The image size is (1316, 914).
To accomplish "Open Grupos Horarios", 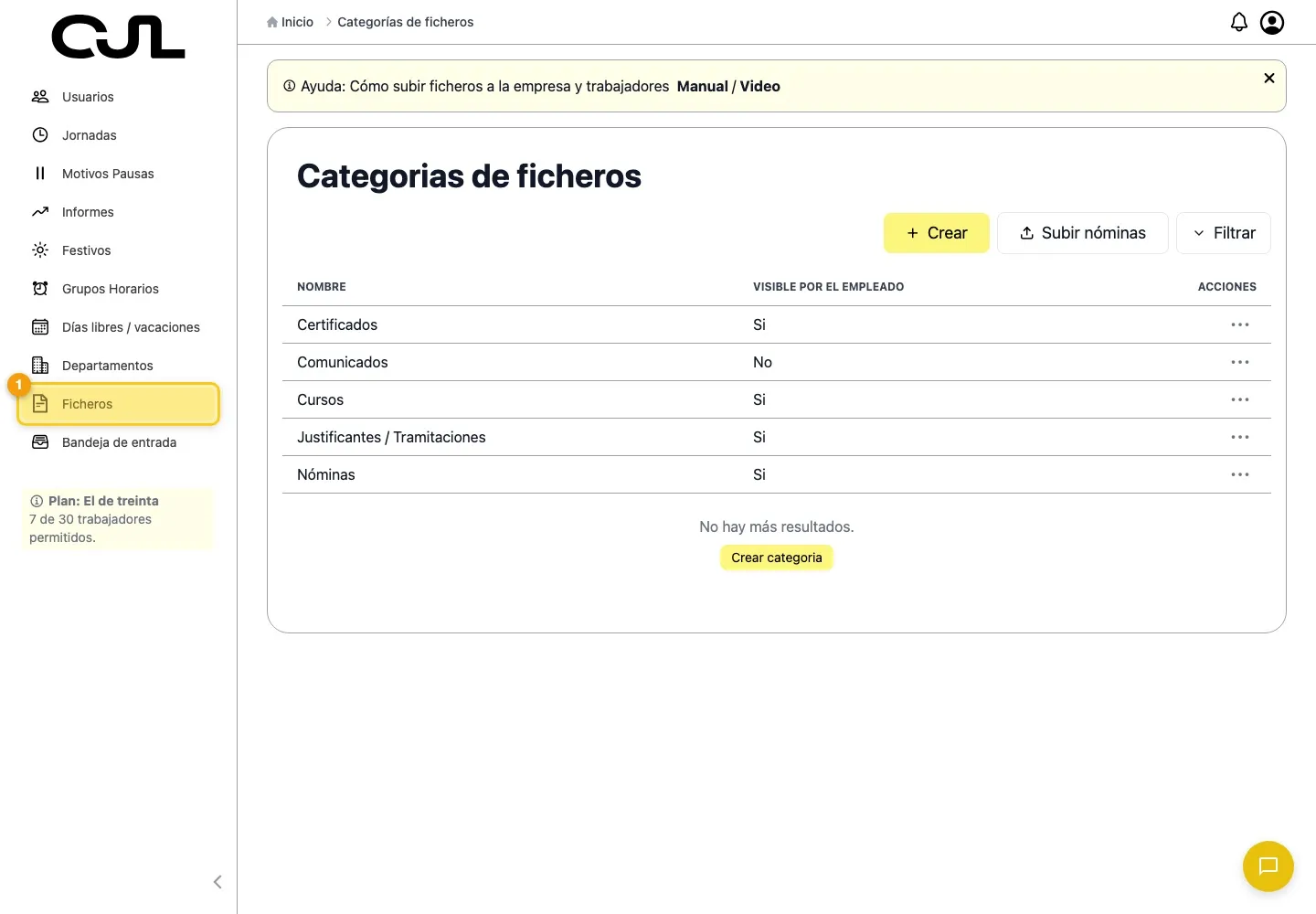I will coord(118,289).
